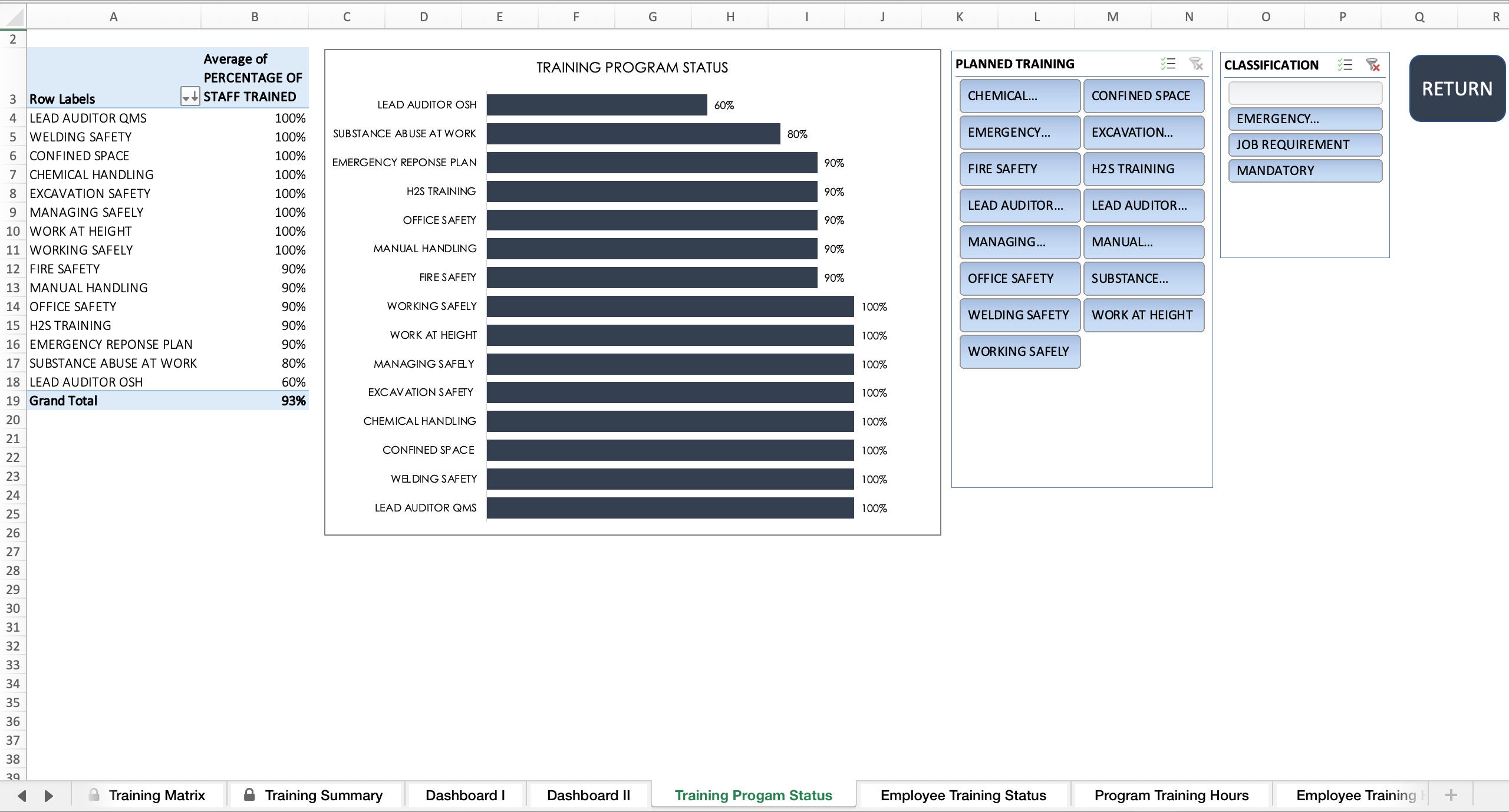Switch to the Program Training Hours sheet
Image resolution: width=1509 pixels, height=812 pixels.
[x=1171, y=794]
